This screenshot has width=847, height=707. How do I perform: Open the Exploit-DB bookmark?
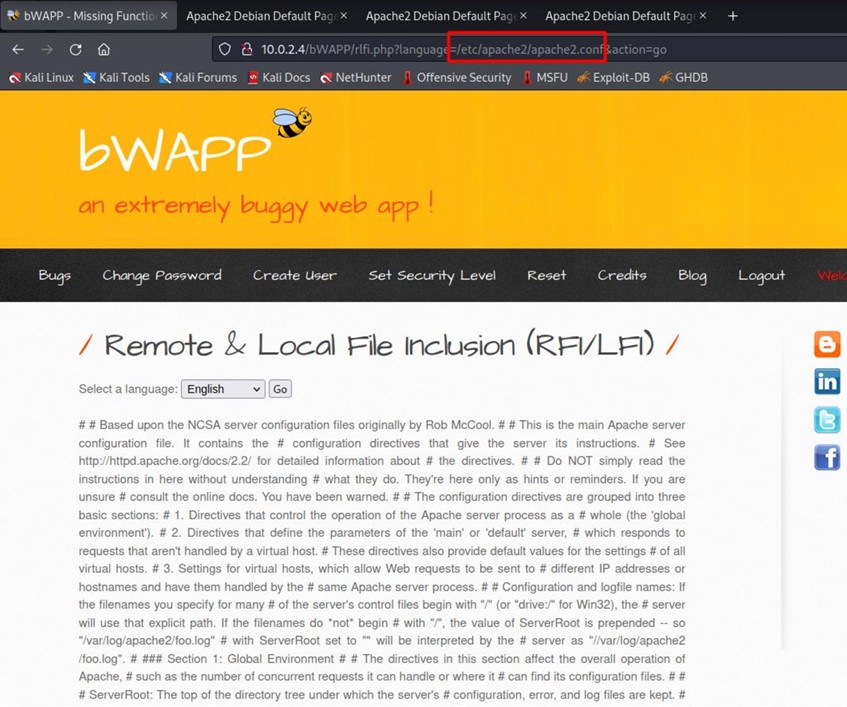tap(614, 78)
